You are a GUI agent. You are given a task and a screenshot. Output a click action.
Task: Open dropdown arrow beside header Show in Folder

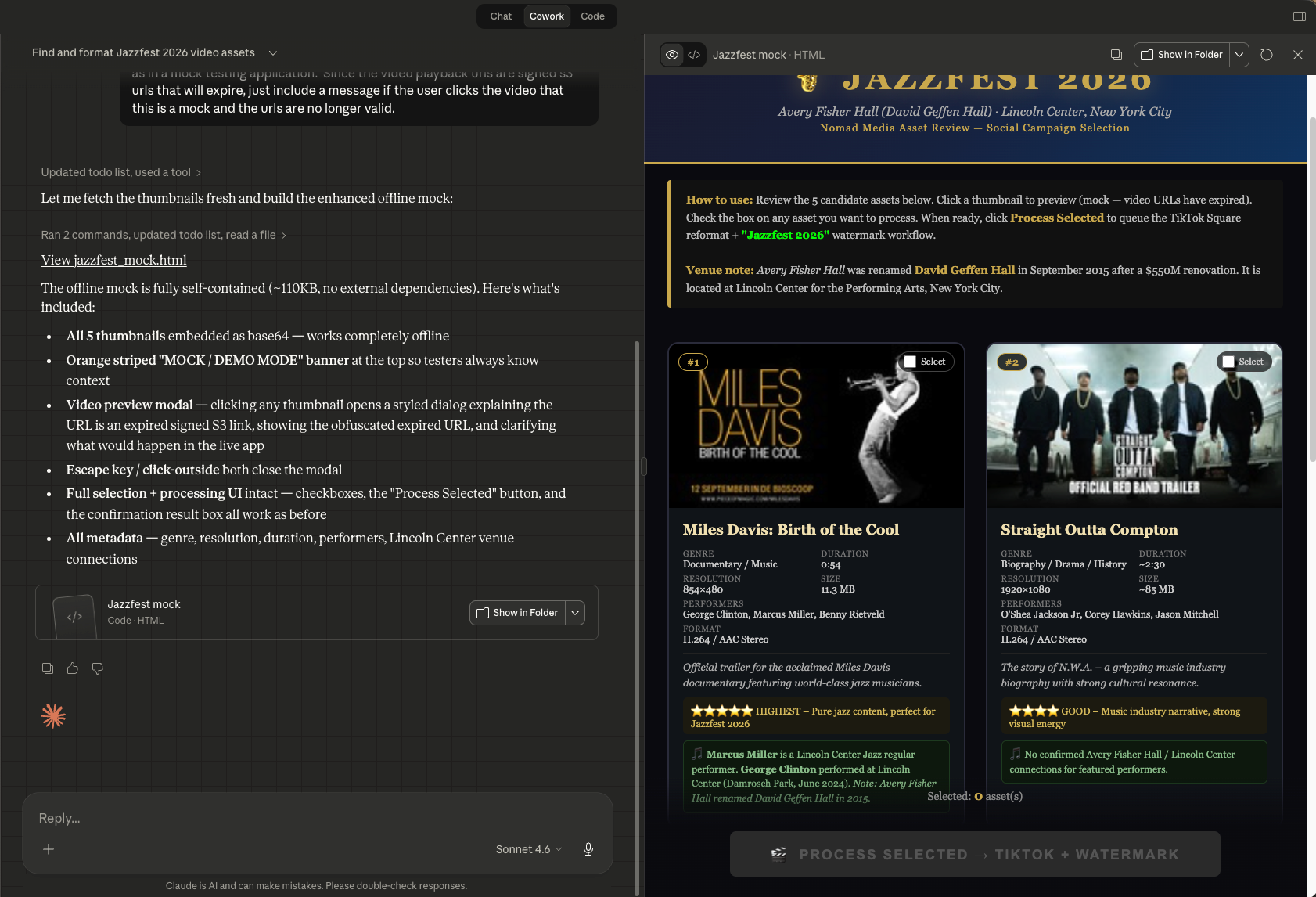pyautogui.click(x=1239, y=55)
